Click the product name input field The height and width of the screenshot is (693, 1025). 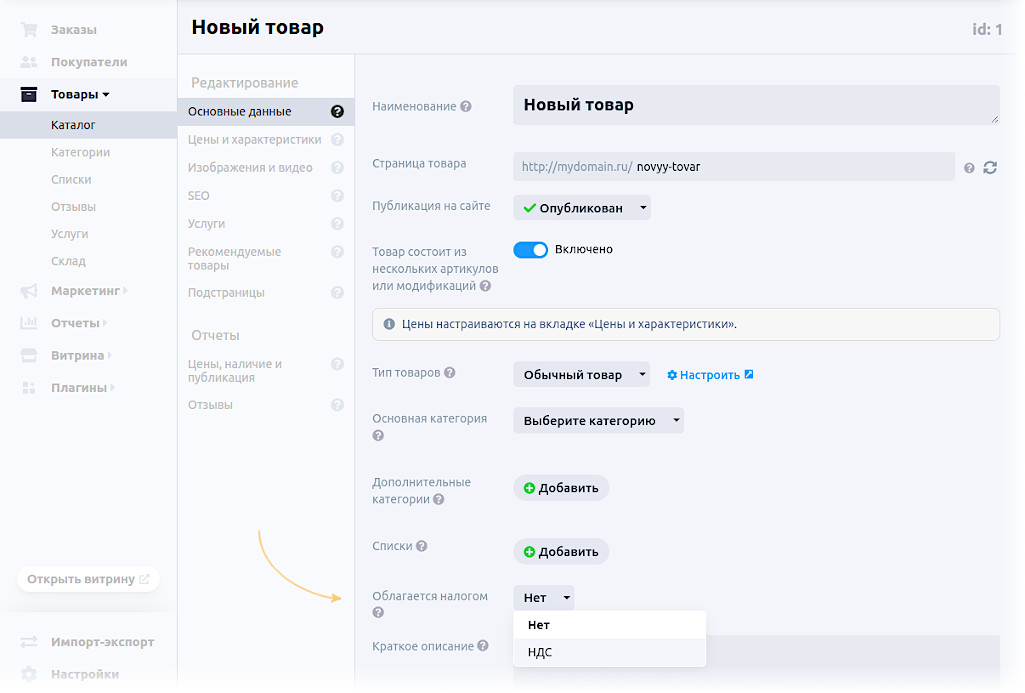755,105
